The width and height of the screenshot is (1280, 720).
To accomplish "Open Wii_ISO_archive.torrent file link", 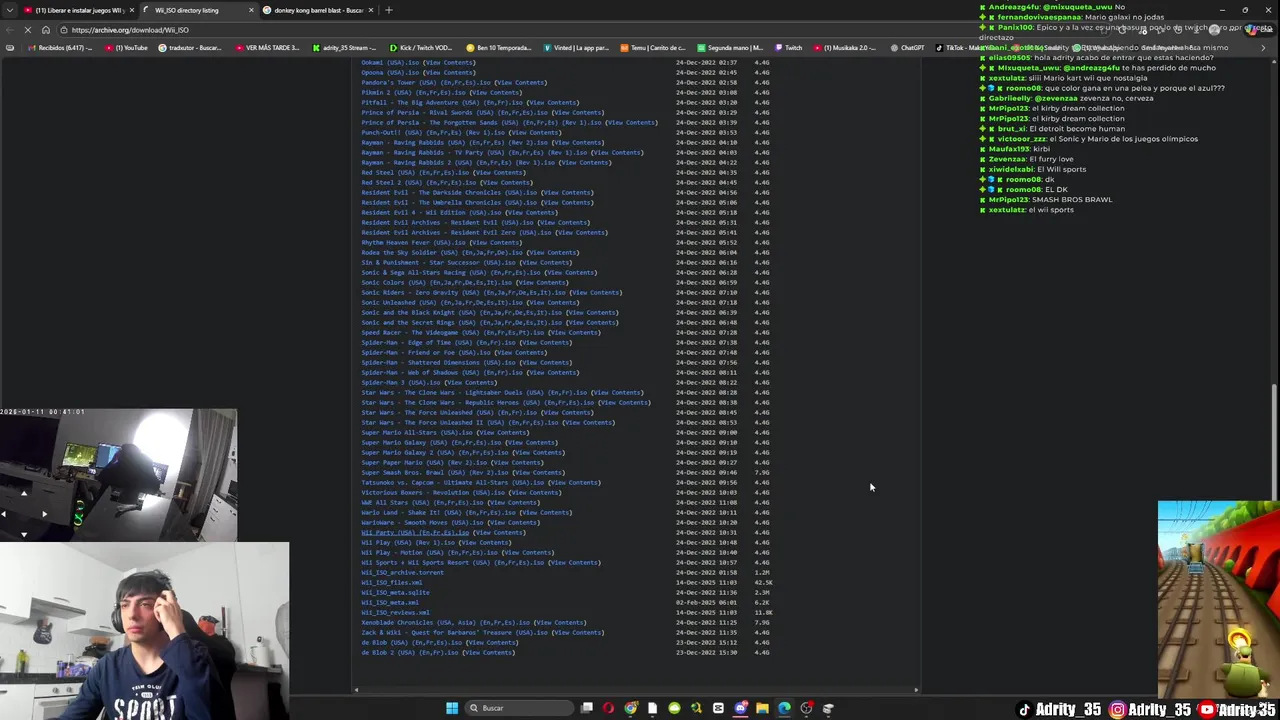I will 402,572.
